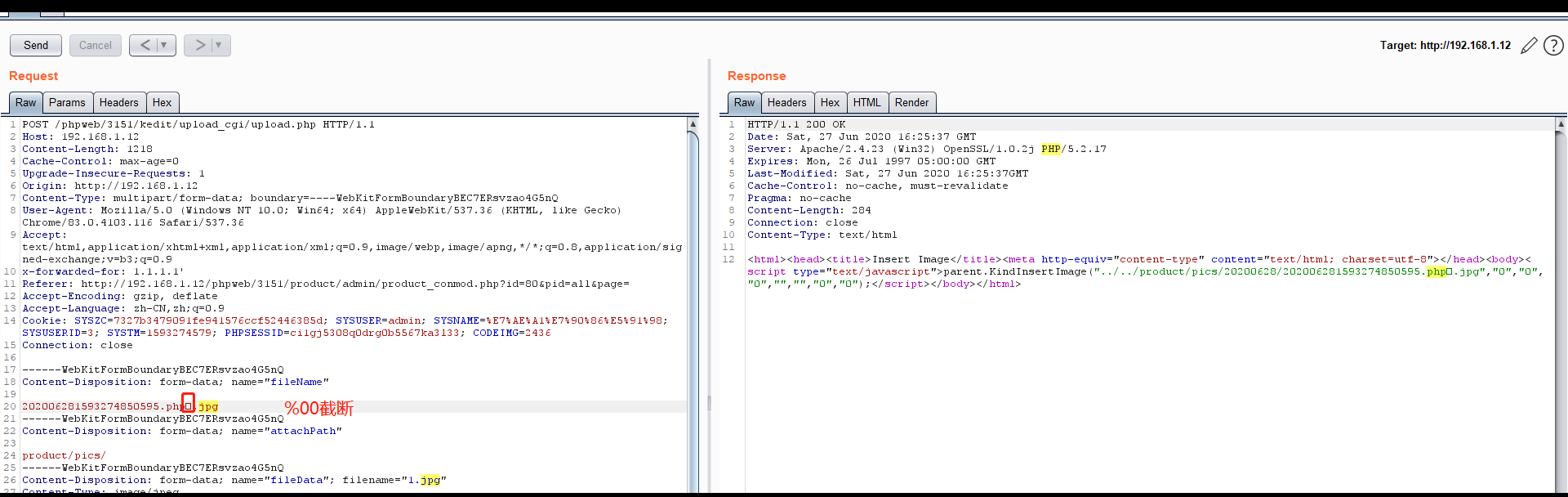Click the POST upload.php request line
Image resolution: width=1568 pixels, height=497 pixels.
click(198, 124)
